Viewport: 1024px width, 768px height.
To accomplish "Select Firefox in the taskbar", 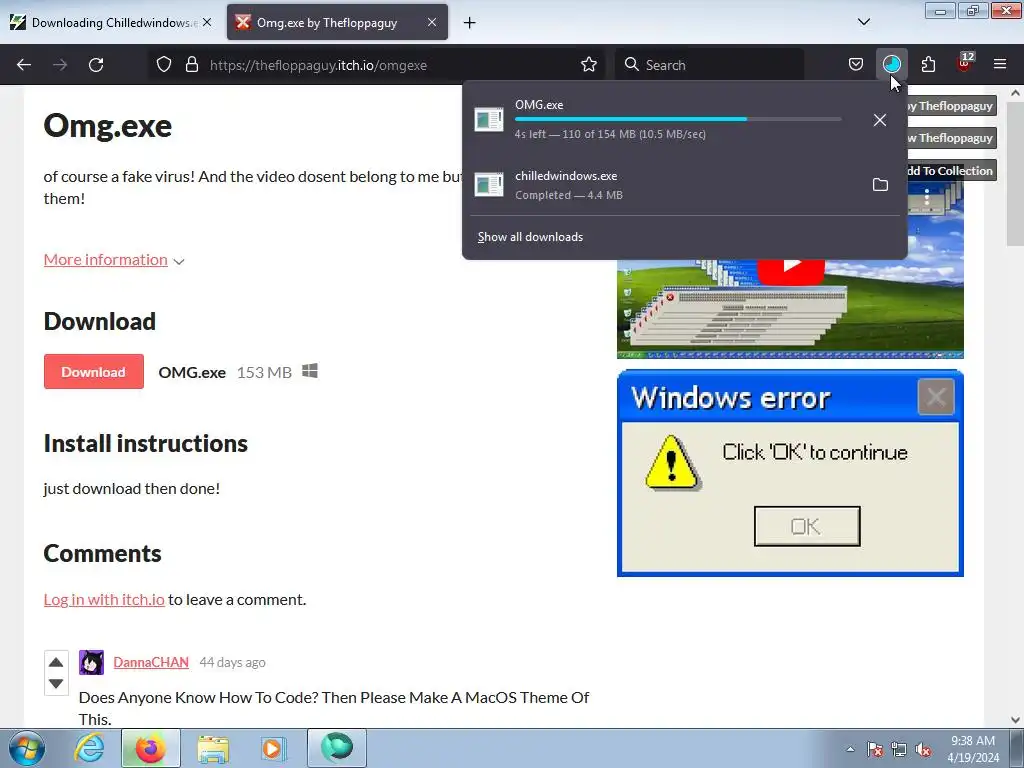I will [150, 748].
